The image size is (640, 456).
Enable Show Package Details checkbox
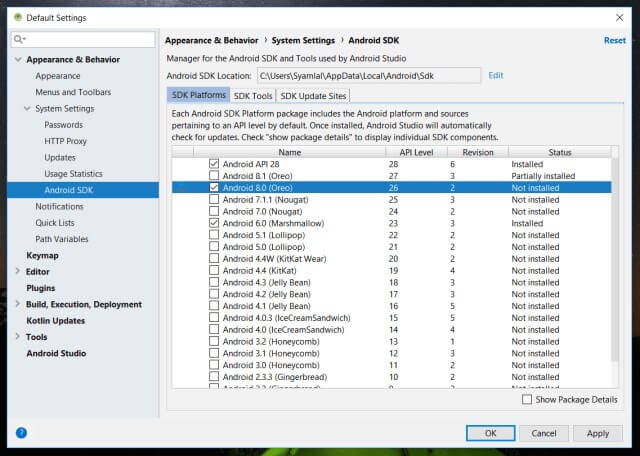pyautogui.click(x=527, y=399)
